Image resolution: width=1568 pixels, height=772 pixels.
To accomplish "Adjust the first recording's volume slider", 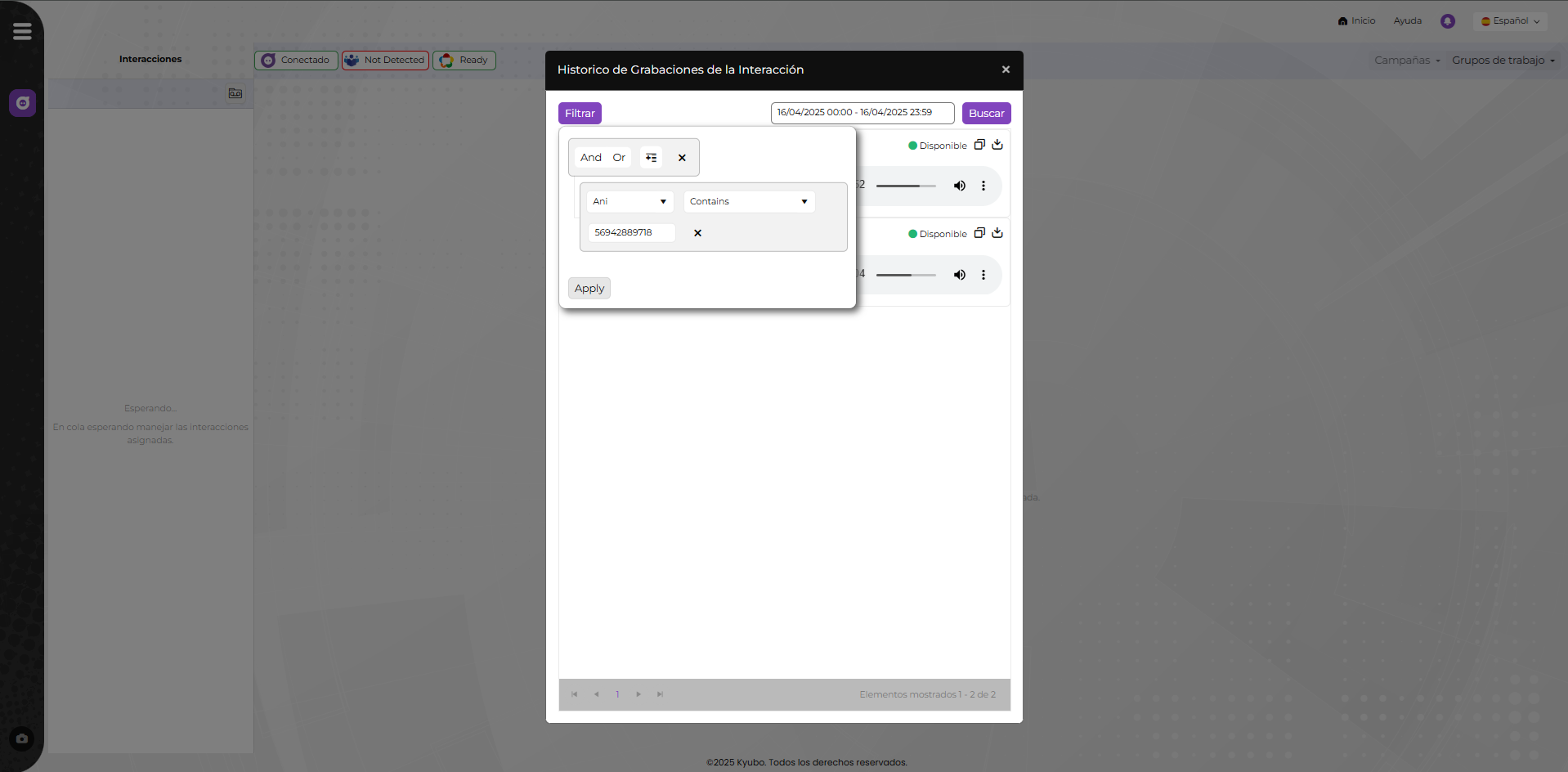I will coord(906,186).
